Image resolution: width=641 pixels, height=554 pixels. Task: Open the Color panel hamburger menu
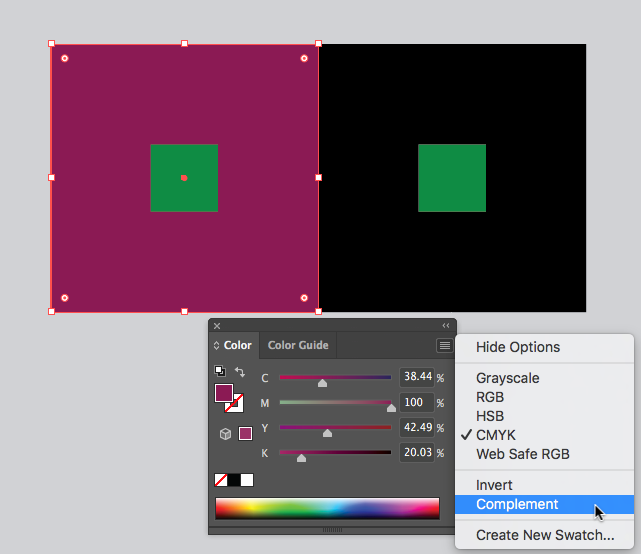[x=444, y=346]
